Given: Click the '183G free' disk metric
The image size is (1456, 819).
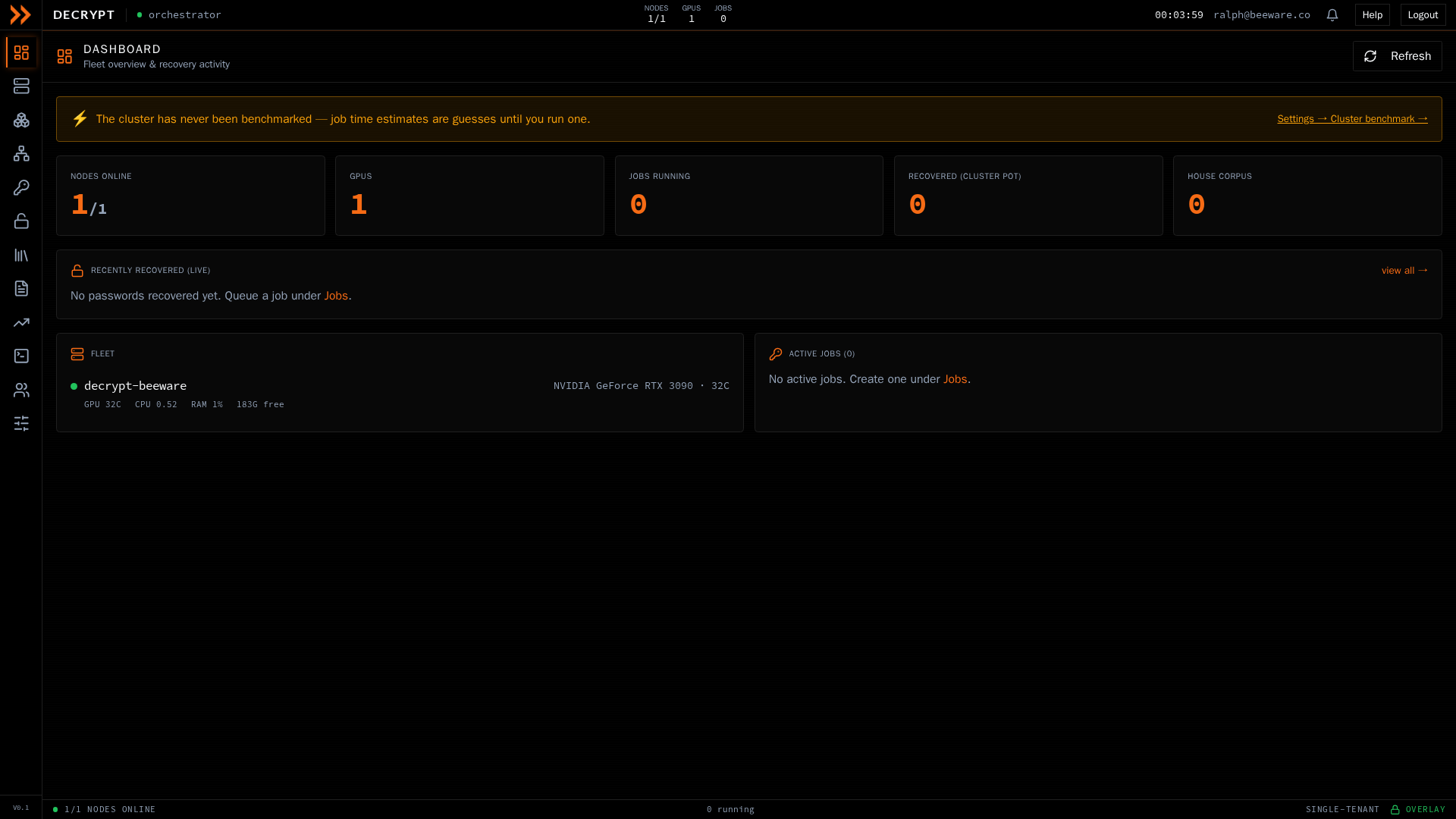Looking at the screenshot, I should (260, 404).
